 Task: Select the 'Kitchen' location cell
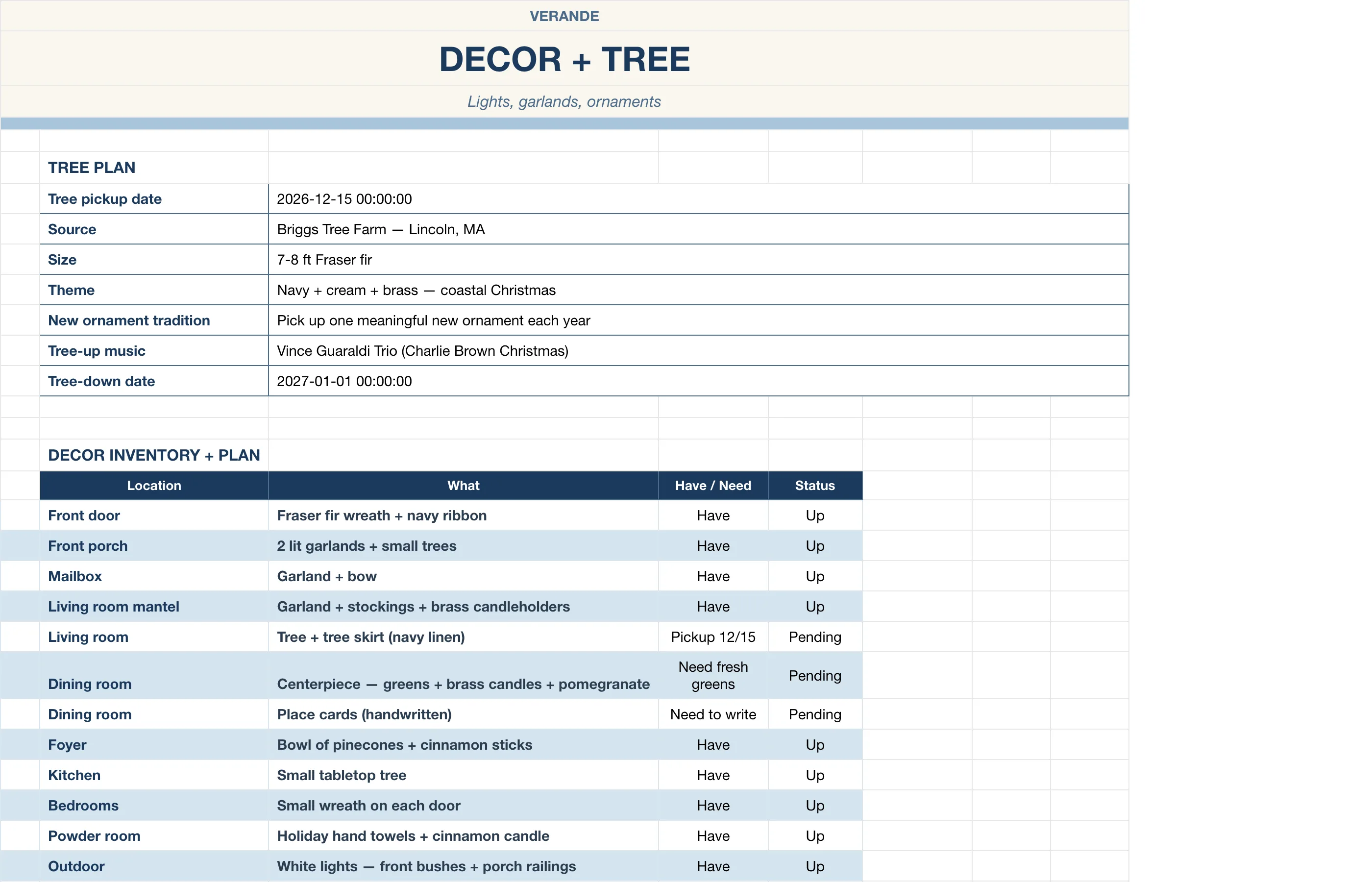pos(154,775)
